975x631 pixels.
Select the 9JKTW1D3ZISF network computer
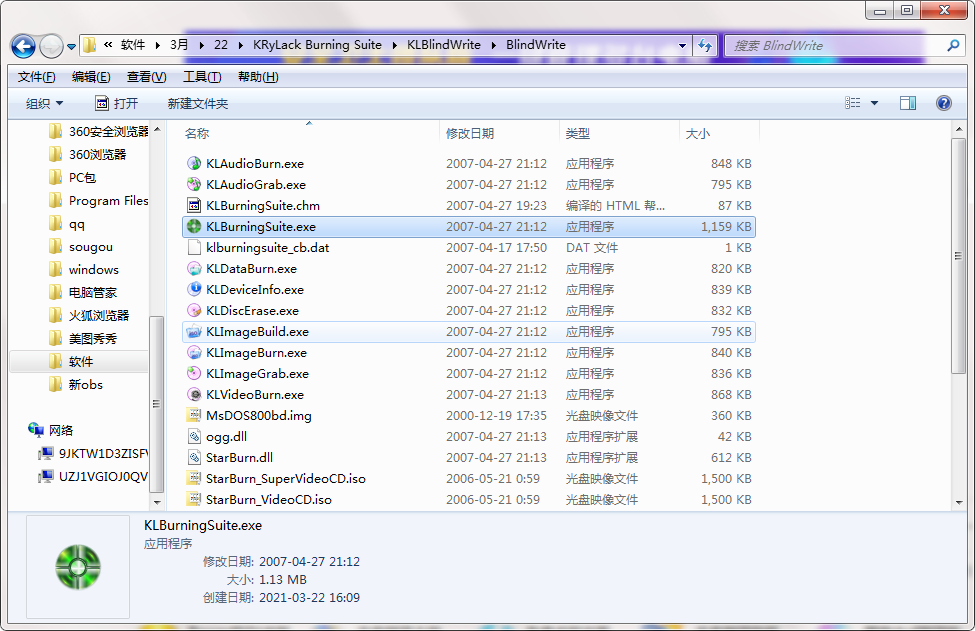pyautogui.click(x=93, y=453)
